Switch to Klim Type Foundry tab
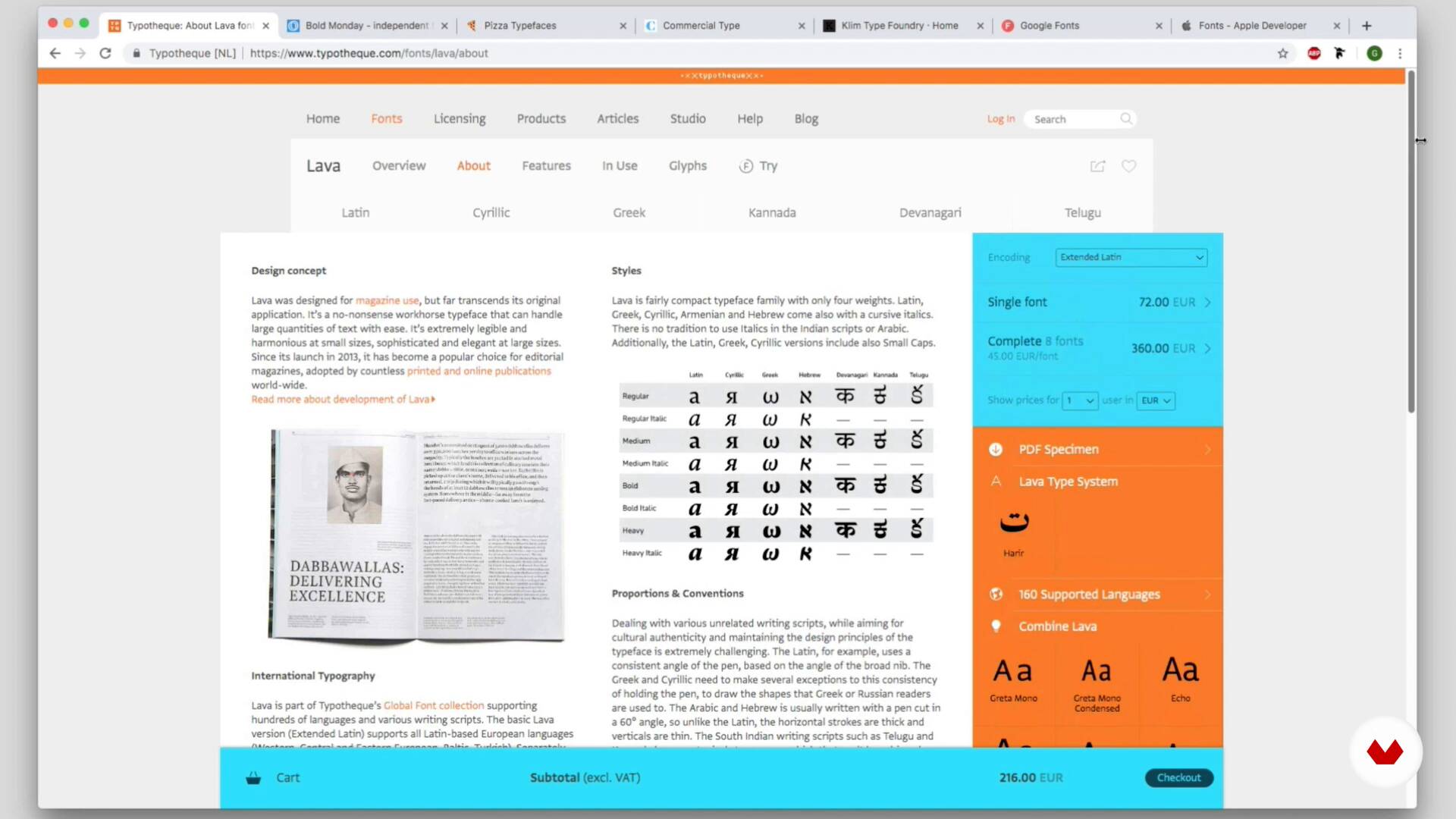The height and width of the screenshot is (819, 1456). (x=902, y=25)
